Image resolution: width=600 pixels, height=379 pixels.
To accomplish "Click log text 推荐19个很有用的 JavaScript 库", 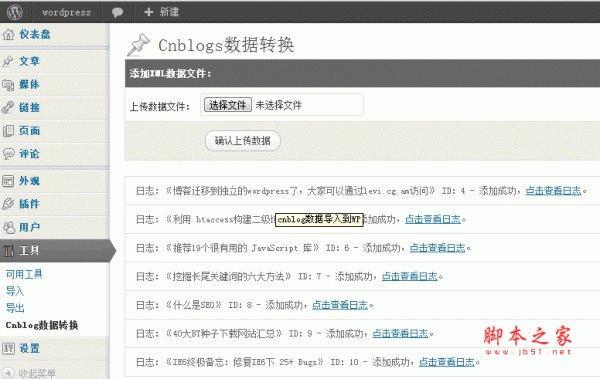I will 243,248.
